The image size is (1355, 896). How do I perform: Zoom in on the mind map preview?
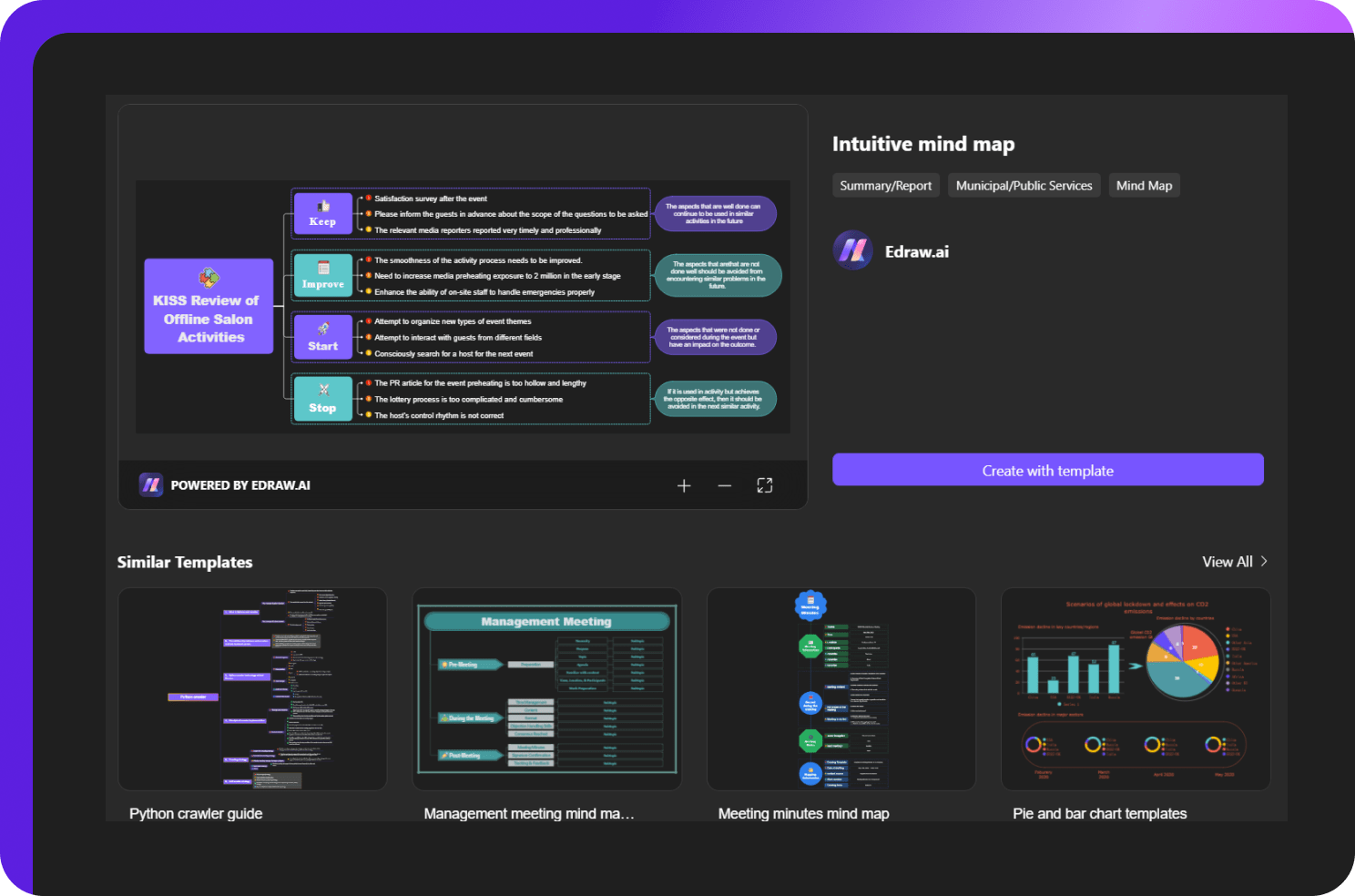(x=684, y=485)
